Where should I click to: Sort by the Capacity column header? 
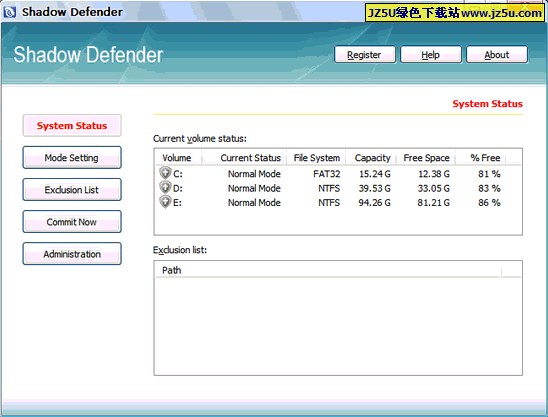(x=371, y=158)
